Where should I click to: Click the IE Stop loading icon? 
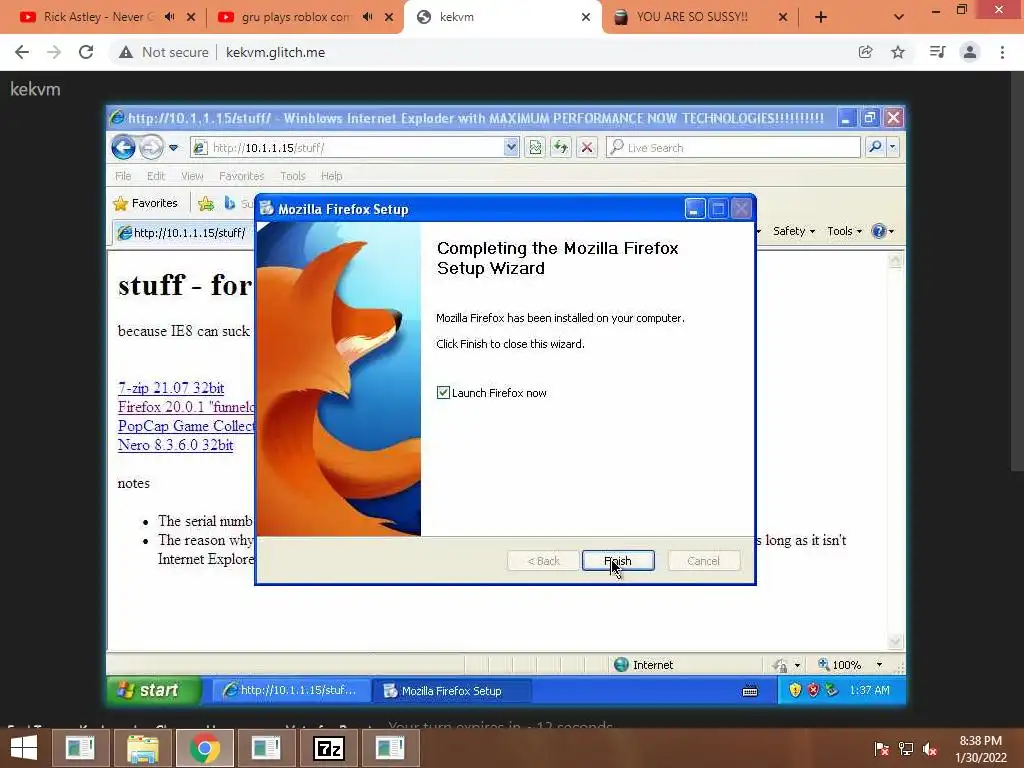coord(587,148)
